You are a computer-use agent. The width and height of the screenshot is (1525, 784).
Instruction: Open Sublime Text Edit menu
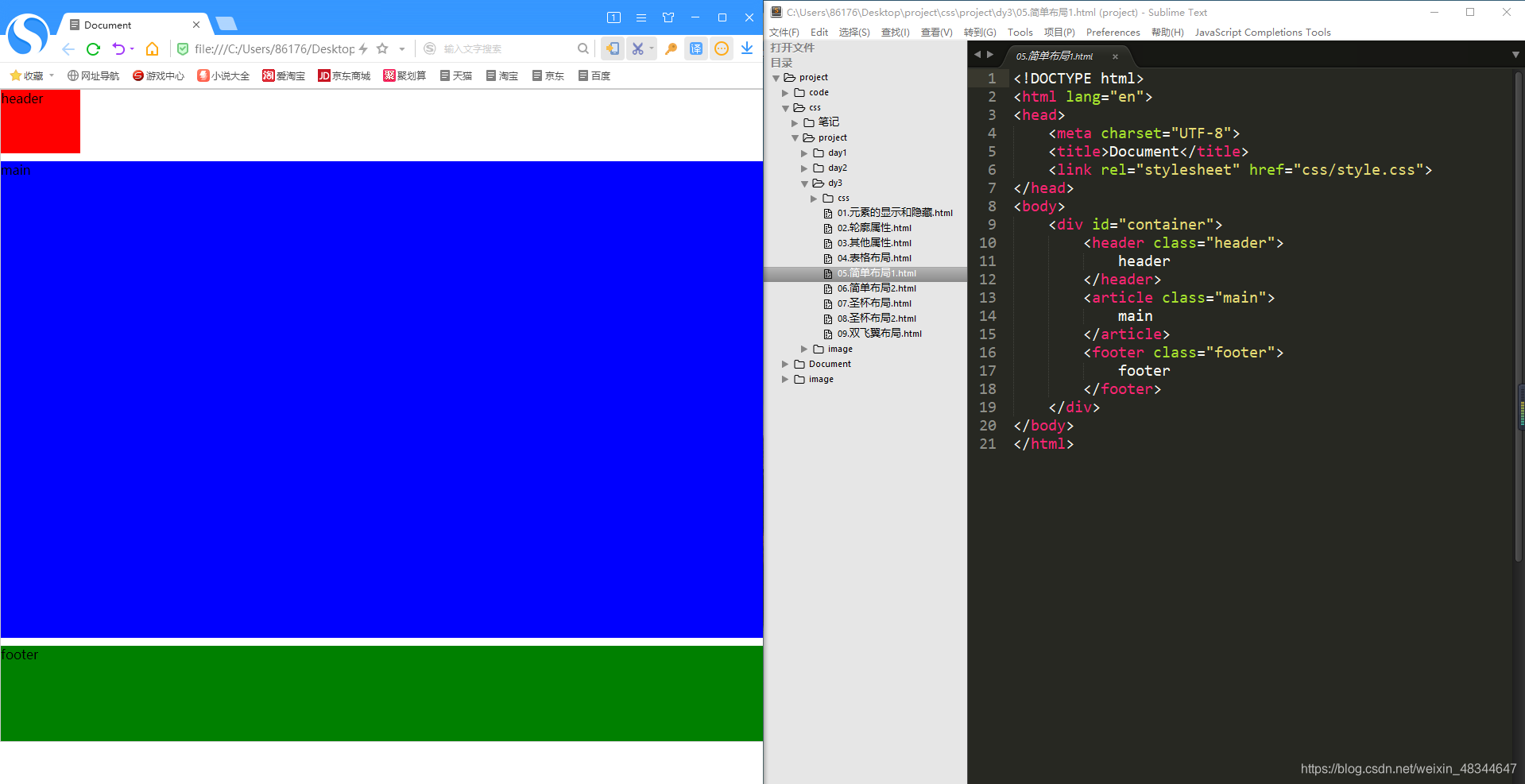tap(819, 33)
